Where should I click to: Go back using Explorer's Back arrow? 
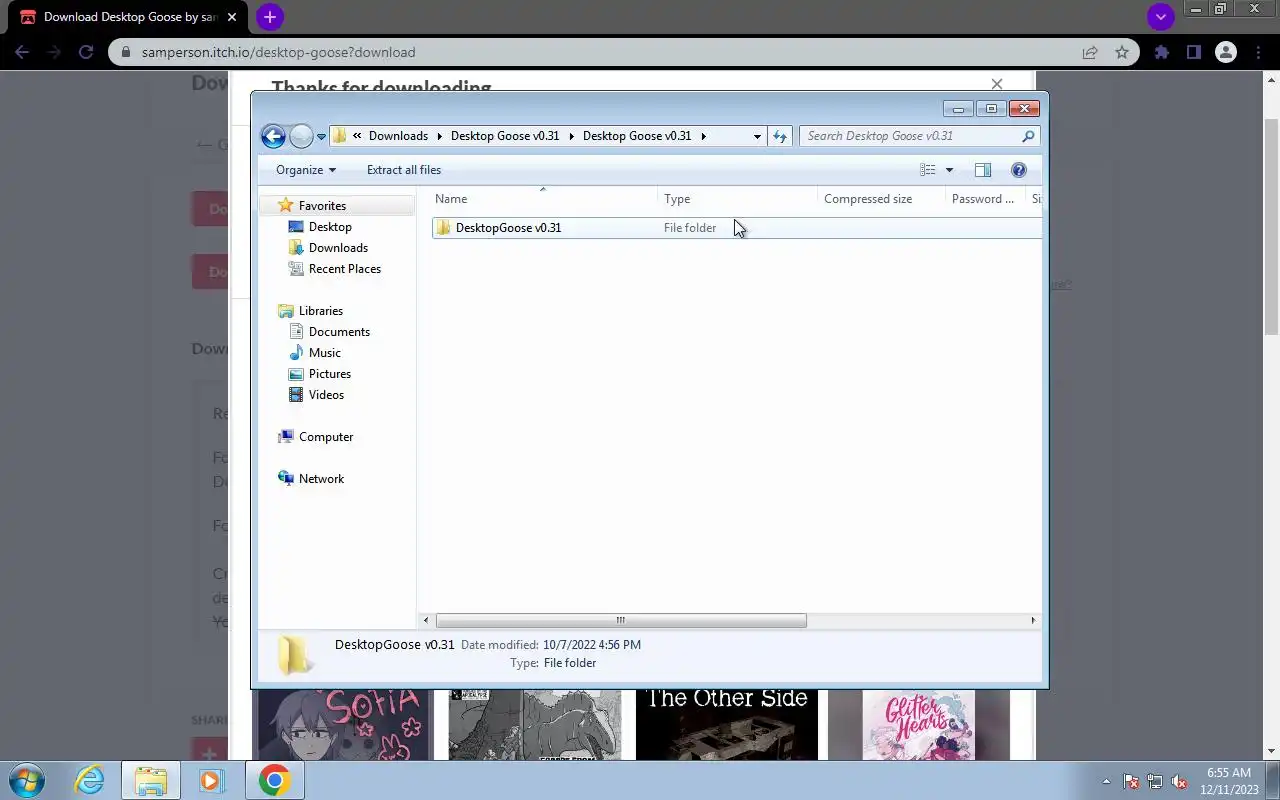click(x=273, y=136)
